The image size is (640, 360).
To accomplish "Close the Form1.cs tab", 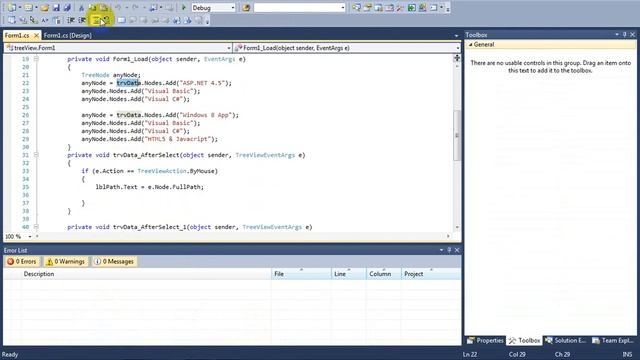I will (x=36, y=36).
